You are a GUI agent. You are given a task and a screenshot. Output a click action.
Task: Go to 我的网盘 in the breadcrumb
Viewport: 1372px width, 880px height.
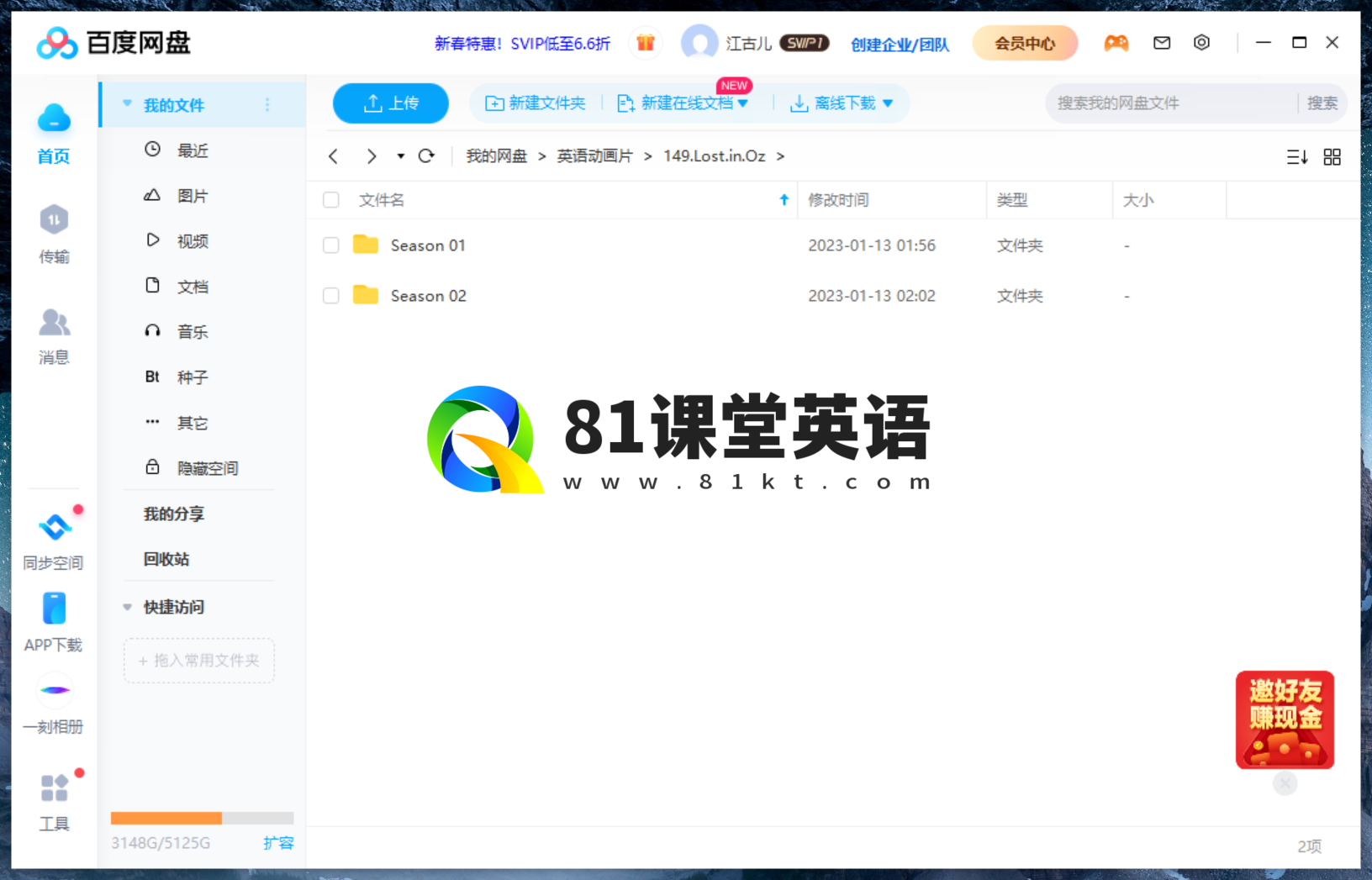[x=496, y=156]
